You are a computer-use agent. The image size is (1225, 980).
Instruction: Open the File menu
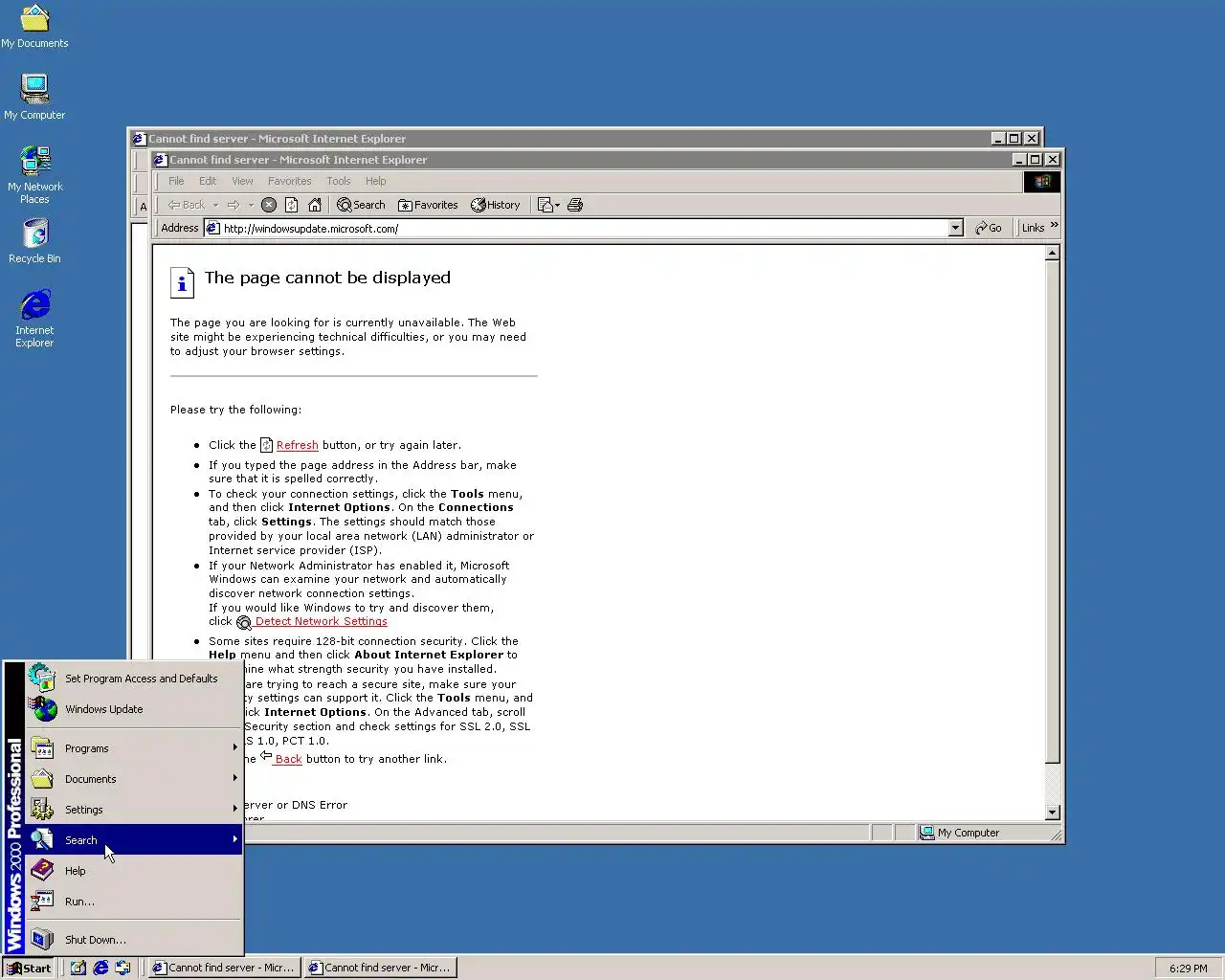[x=176, y=181]
